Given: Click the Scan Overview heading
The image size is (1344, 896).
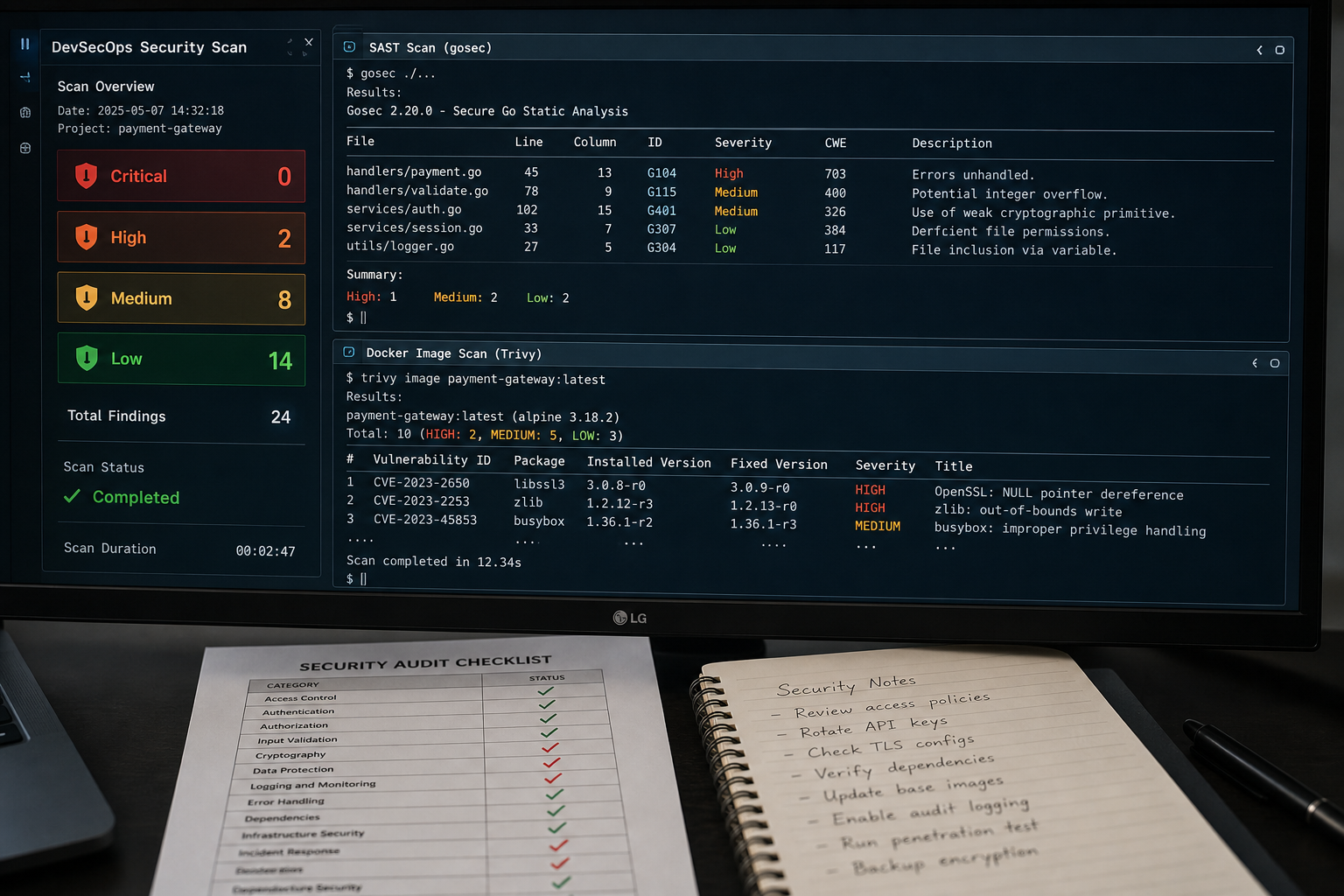Looking at the screenshot, I should click(x=106, y=87).
